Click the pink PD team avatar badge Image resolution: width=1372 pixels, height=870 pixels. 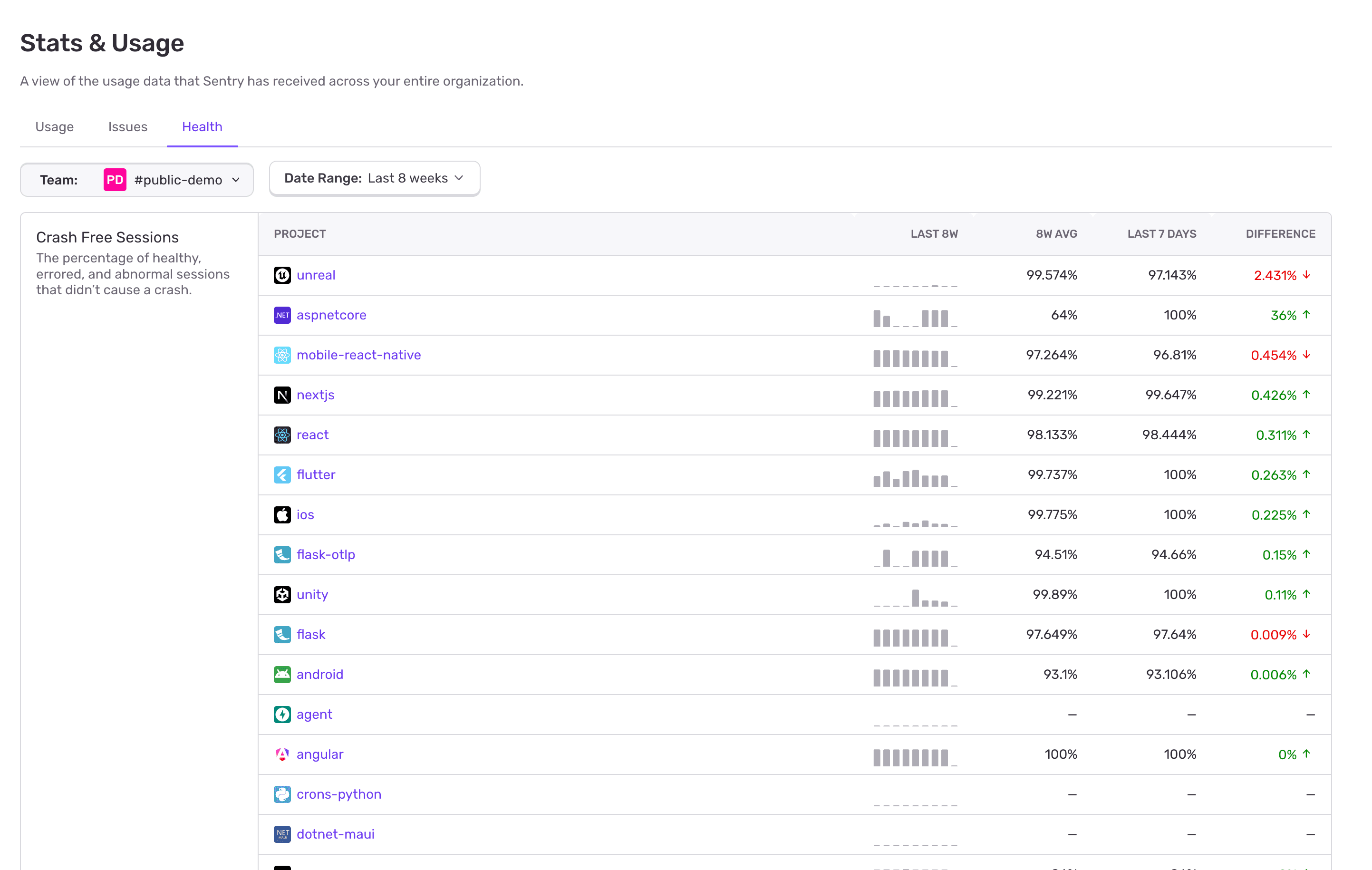[x=115, y=180]
